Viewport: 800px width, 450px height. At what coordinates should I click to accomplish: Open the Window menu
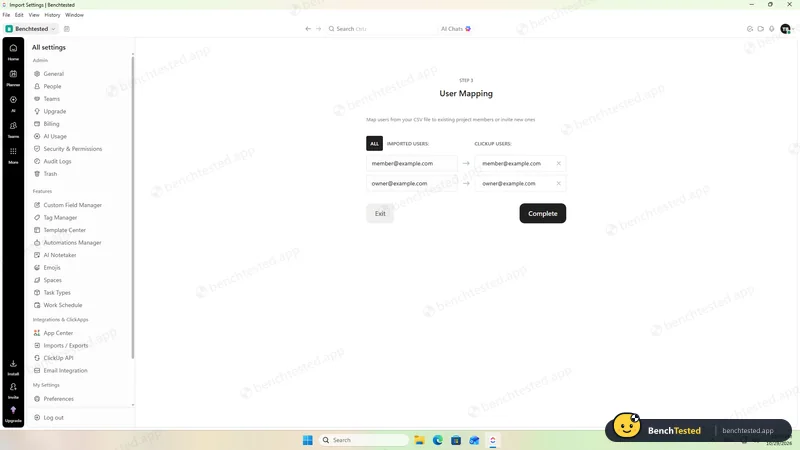(74, 15)
